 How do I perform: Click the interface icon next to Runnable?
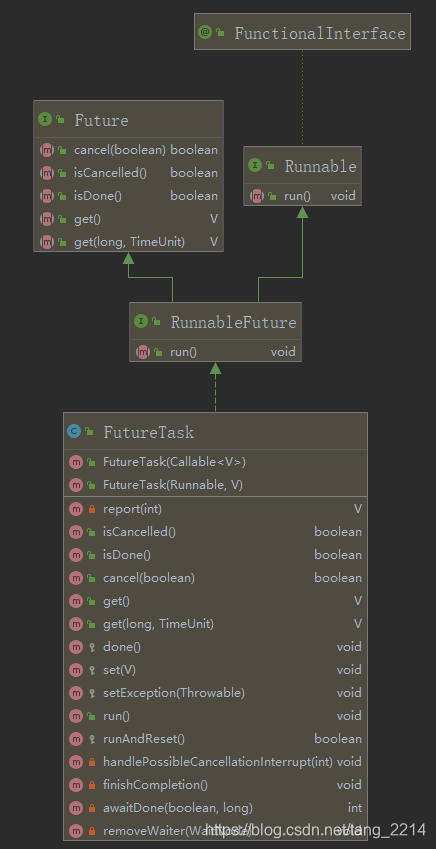click(x=255, y=165)
